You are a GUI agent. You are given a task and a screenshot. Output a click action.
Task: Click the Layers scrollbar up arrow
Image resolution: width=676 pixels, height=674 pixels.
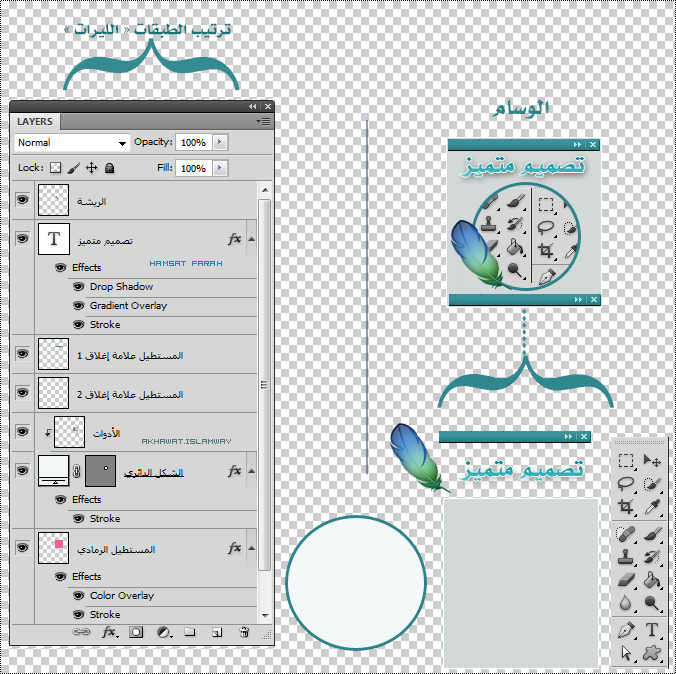[x=265, y=190]
